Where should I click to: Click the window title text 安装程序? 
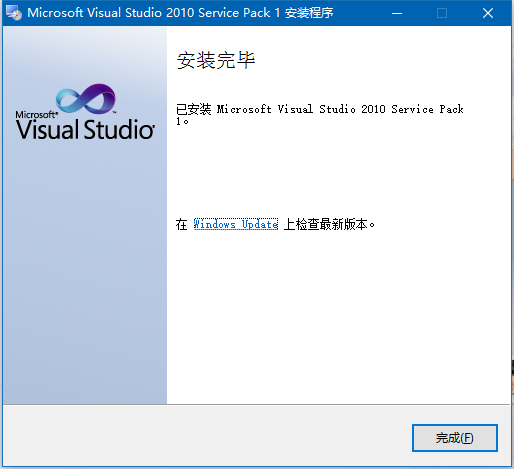coord(309,13)
